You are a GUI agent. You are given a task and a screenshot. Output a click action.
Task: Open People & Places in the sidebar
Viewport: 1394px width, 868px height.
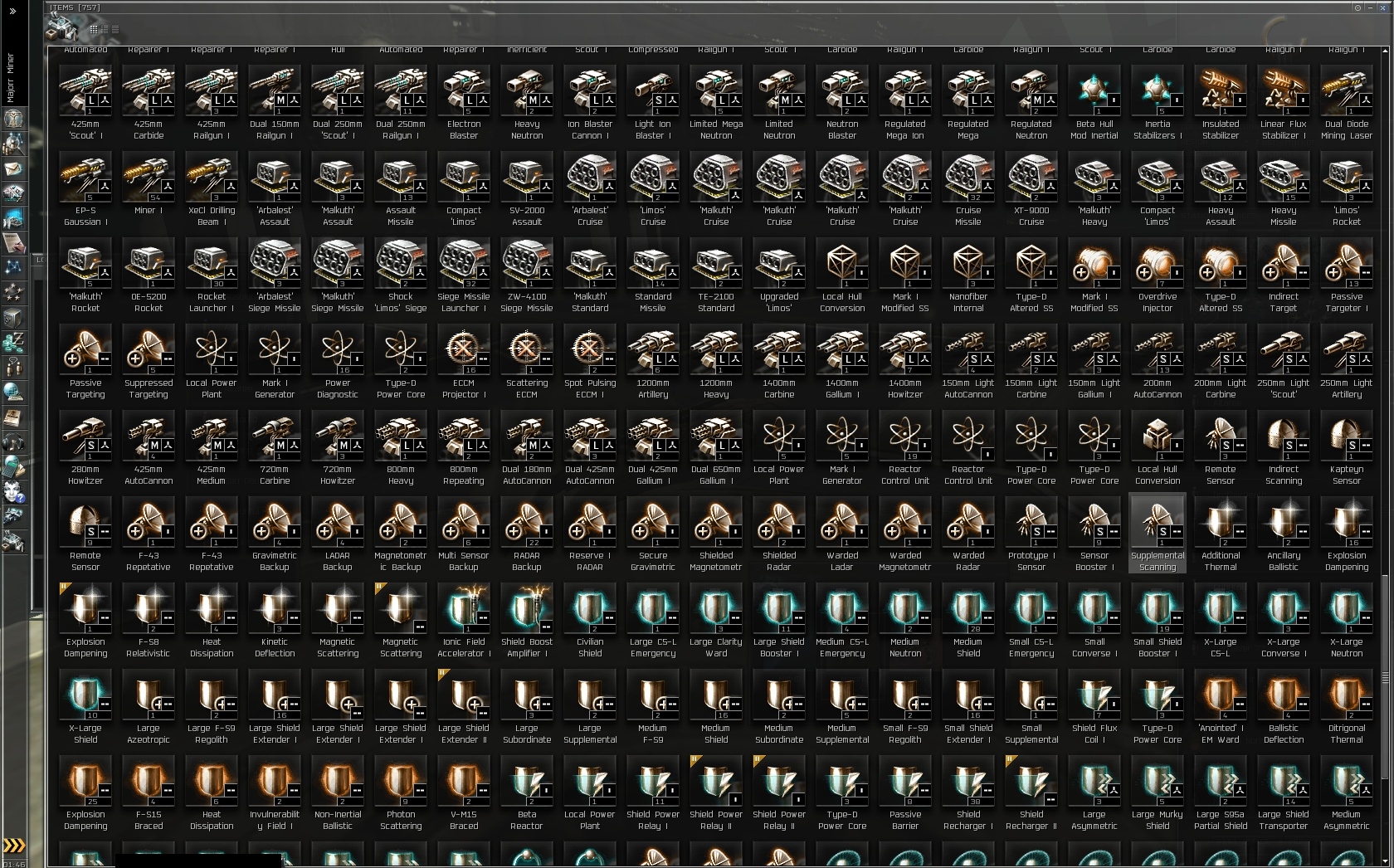(x=13, y=144)
